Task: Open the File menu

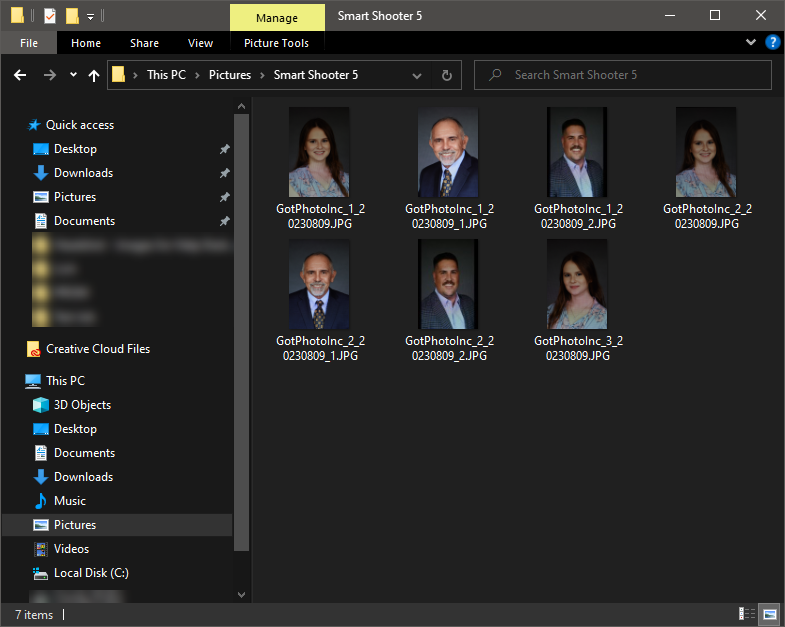Action: [x=29, y=43]
